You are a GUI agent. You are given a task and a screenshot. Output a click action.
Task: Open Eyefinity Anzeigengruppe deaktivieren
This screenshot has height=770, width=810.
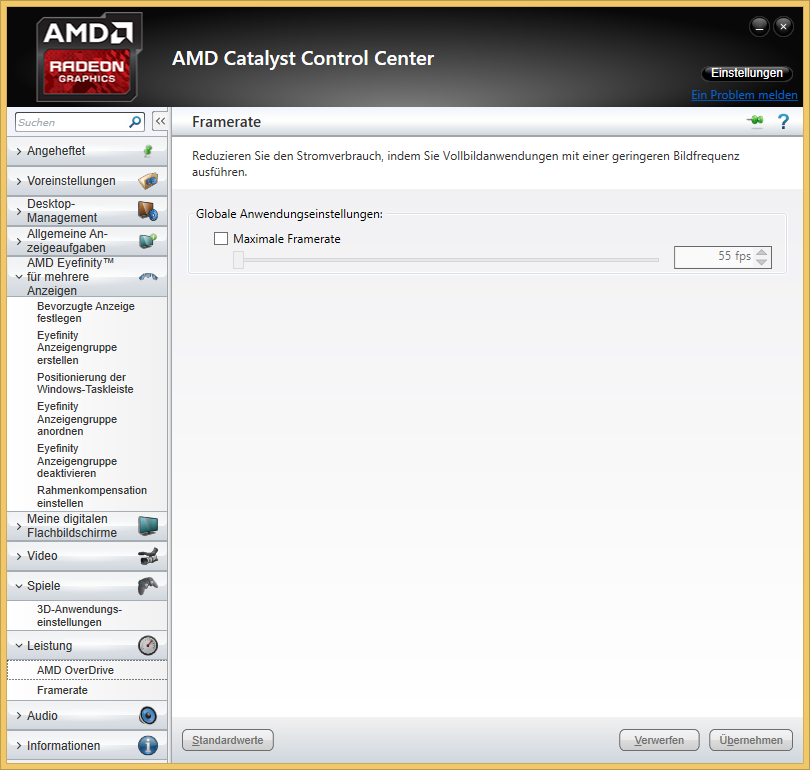[x=77, y=461]
